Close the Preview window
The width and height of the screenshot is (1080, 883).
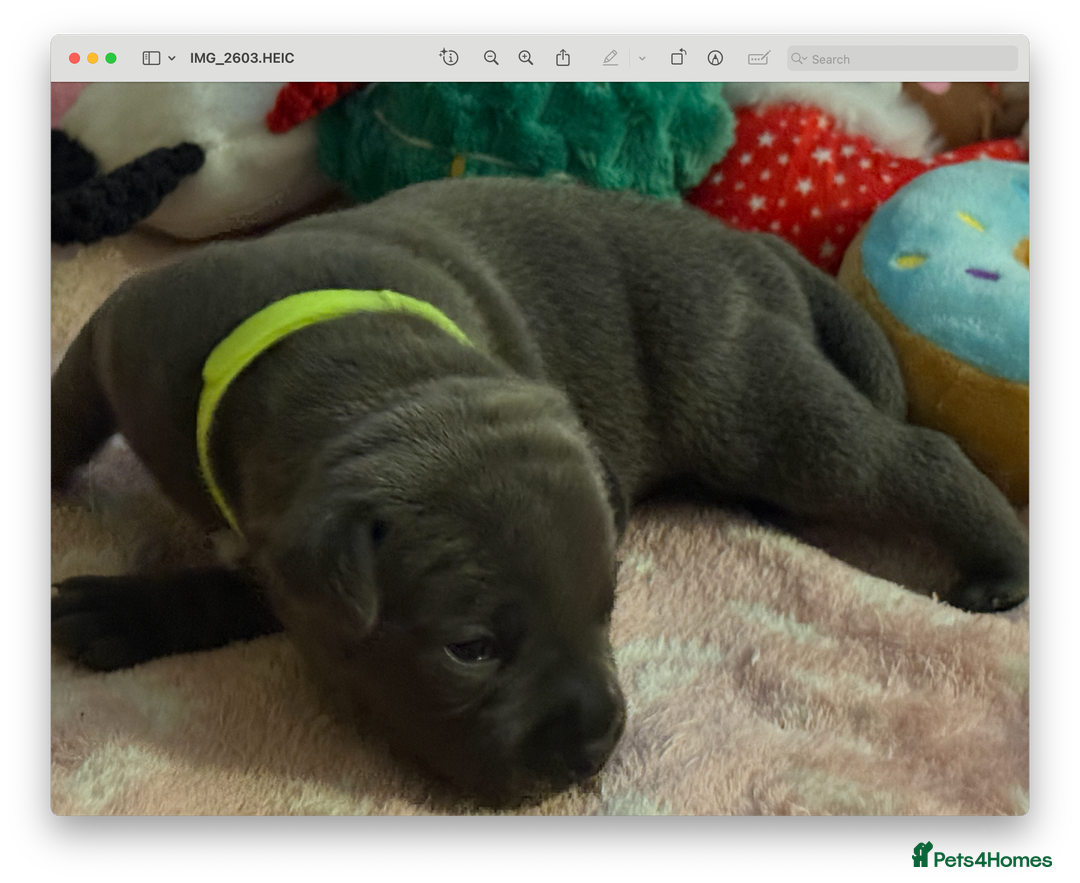pos(74,58)
